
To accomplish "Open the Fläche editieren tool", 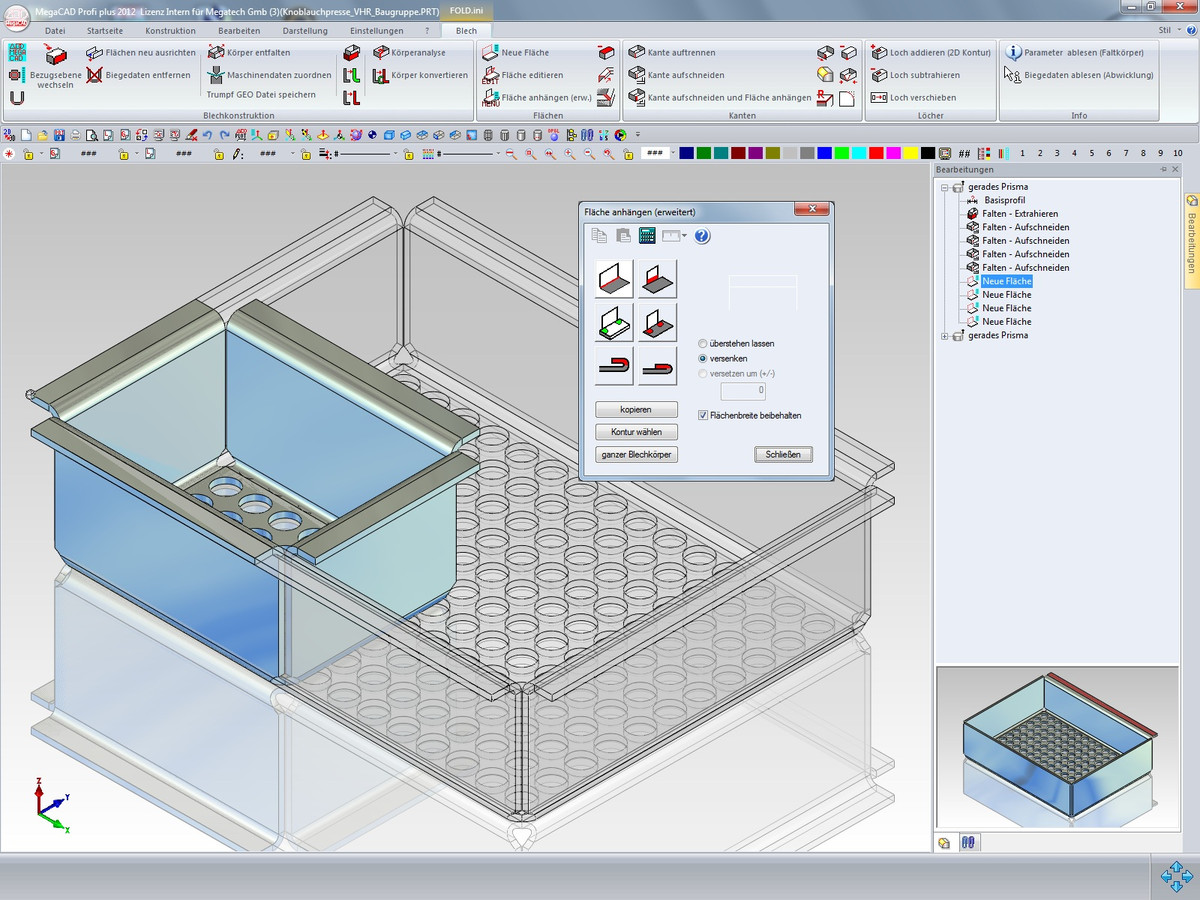I will click(522, 75).
